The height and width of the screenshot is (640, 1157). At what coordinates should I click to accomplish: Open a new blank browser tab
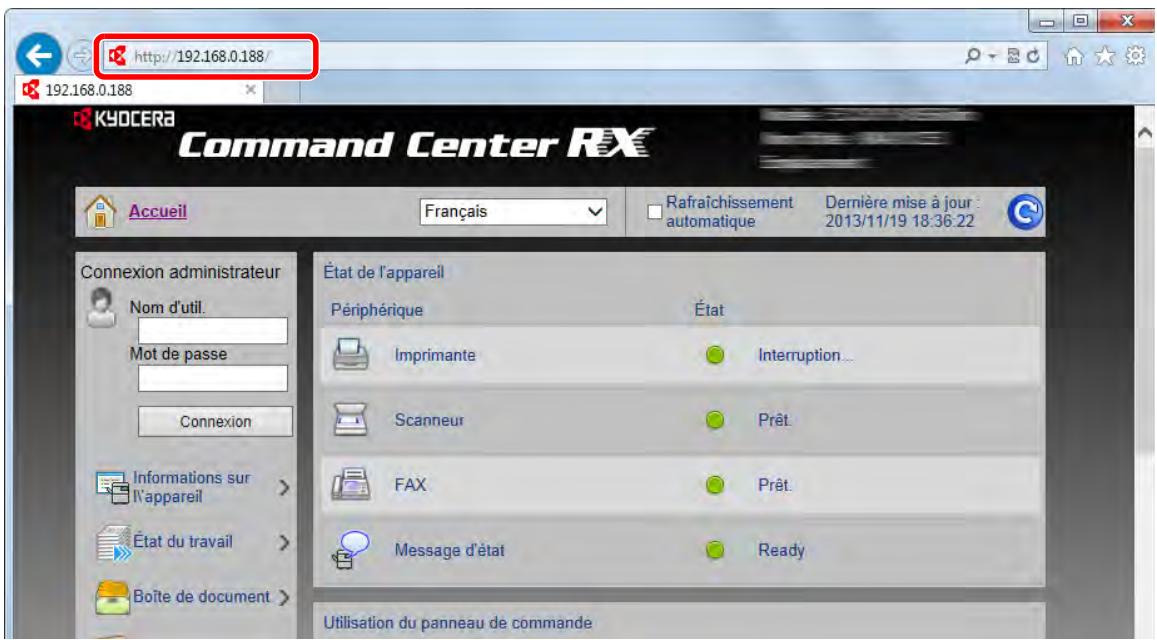pyautogui.click(x=283, y=92)
